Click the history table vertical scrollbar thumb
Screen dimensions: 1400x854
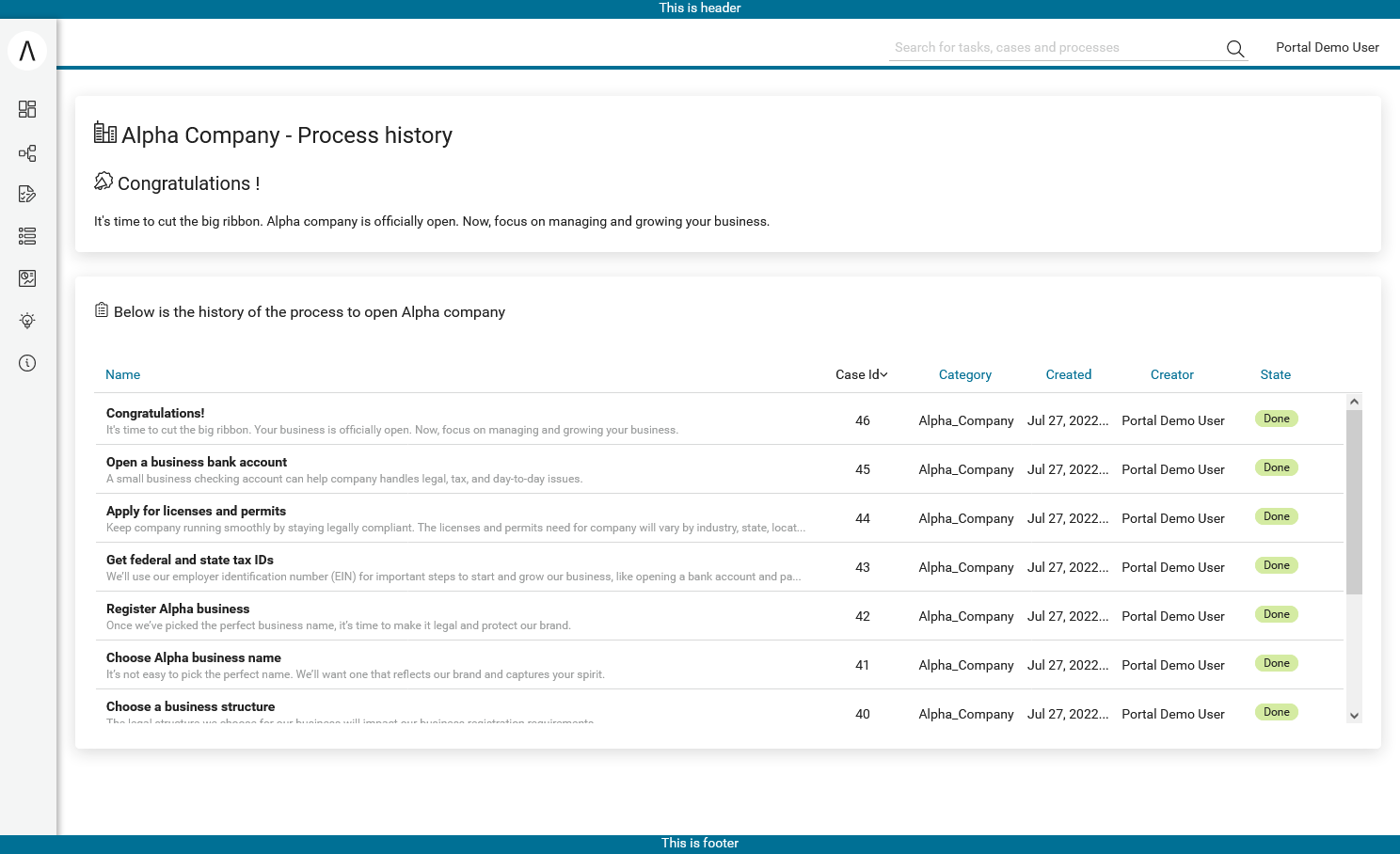click(x=1354, y=502)
